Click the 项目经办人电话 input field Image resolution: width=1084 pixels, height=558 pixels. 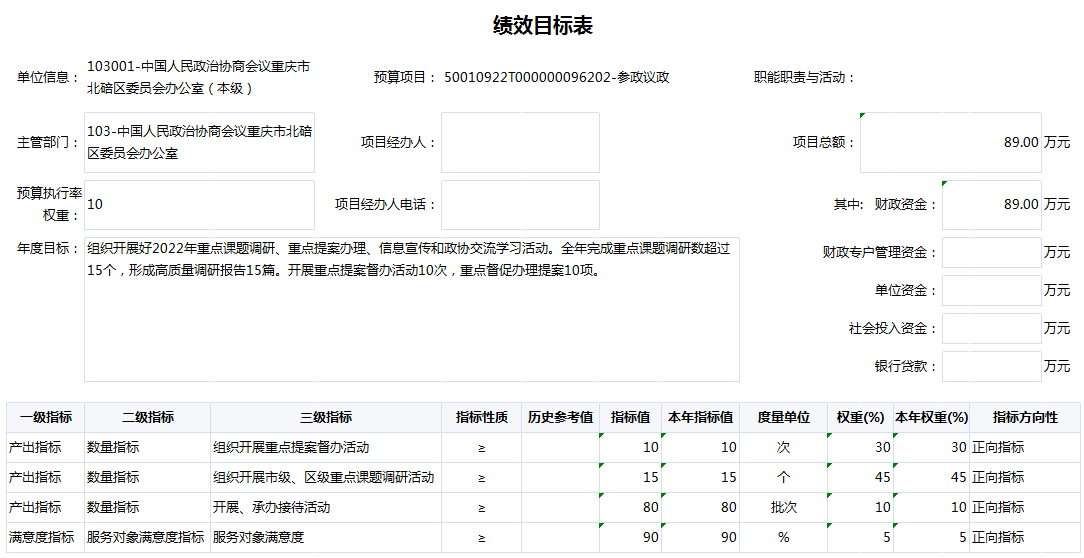520,204
